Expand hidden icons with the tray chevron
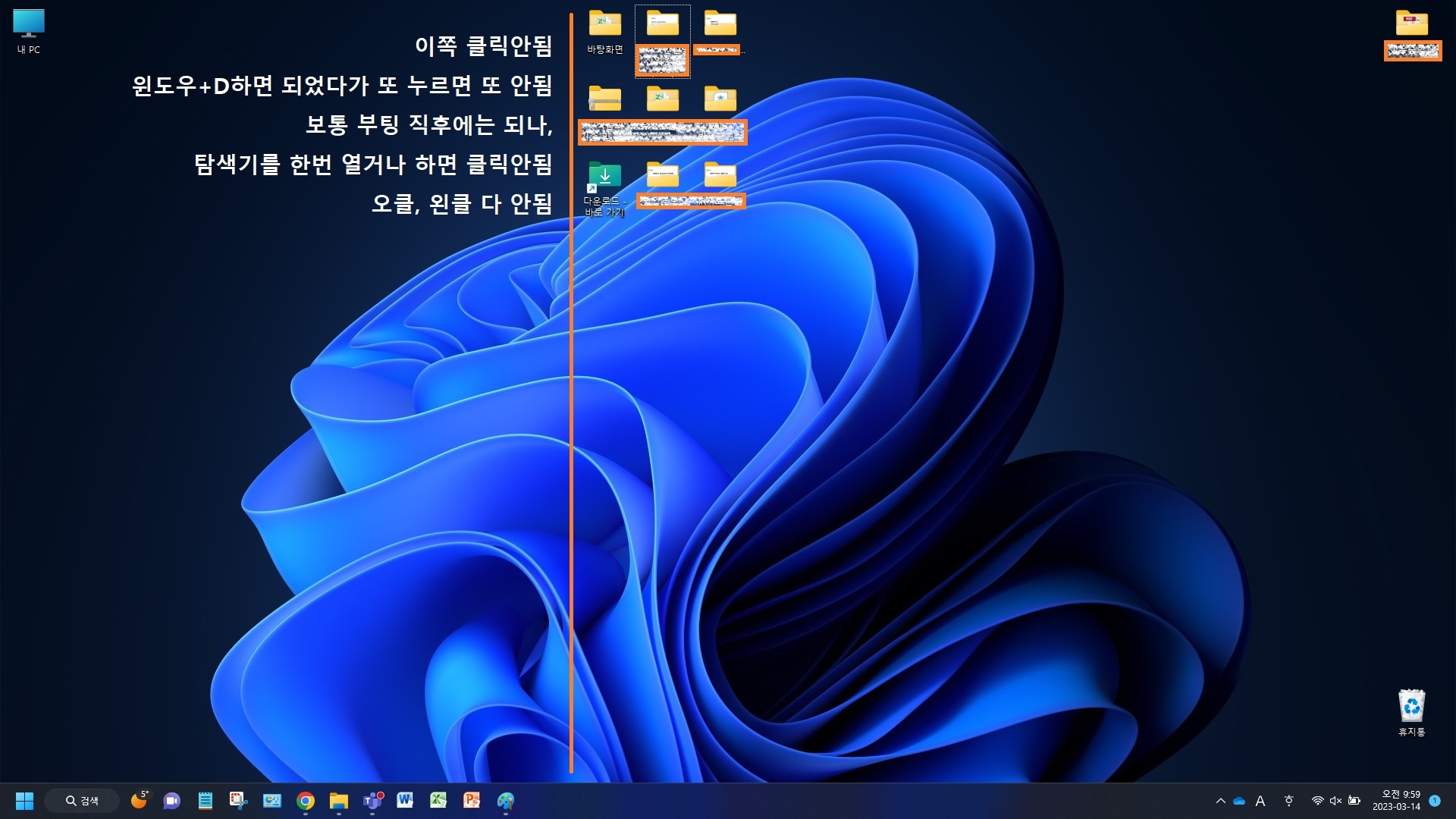The image size is (1456, 819). pos(1222,801)
